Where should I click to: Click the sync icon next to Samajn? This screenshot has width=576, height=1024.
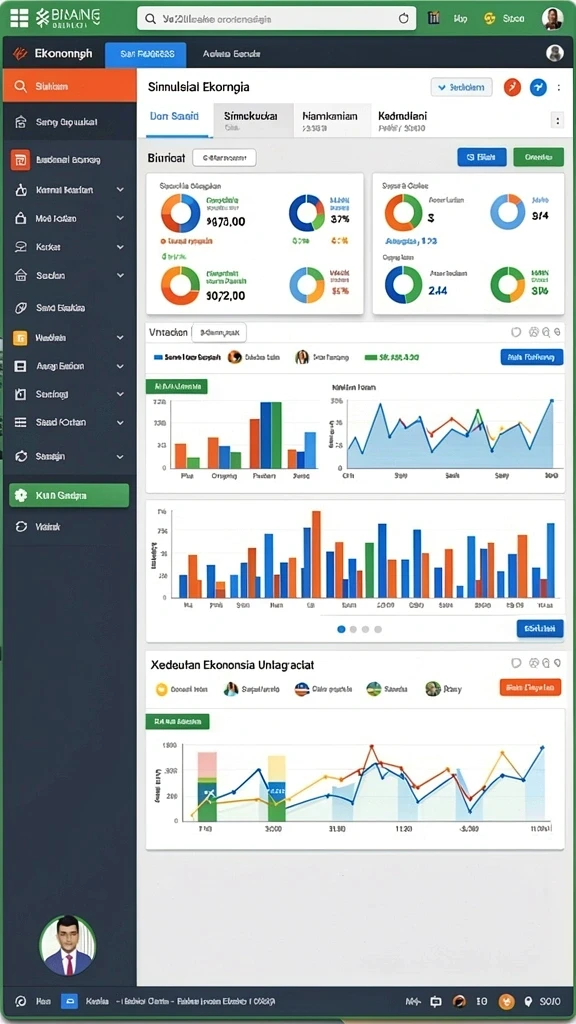(21, 456)
